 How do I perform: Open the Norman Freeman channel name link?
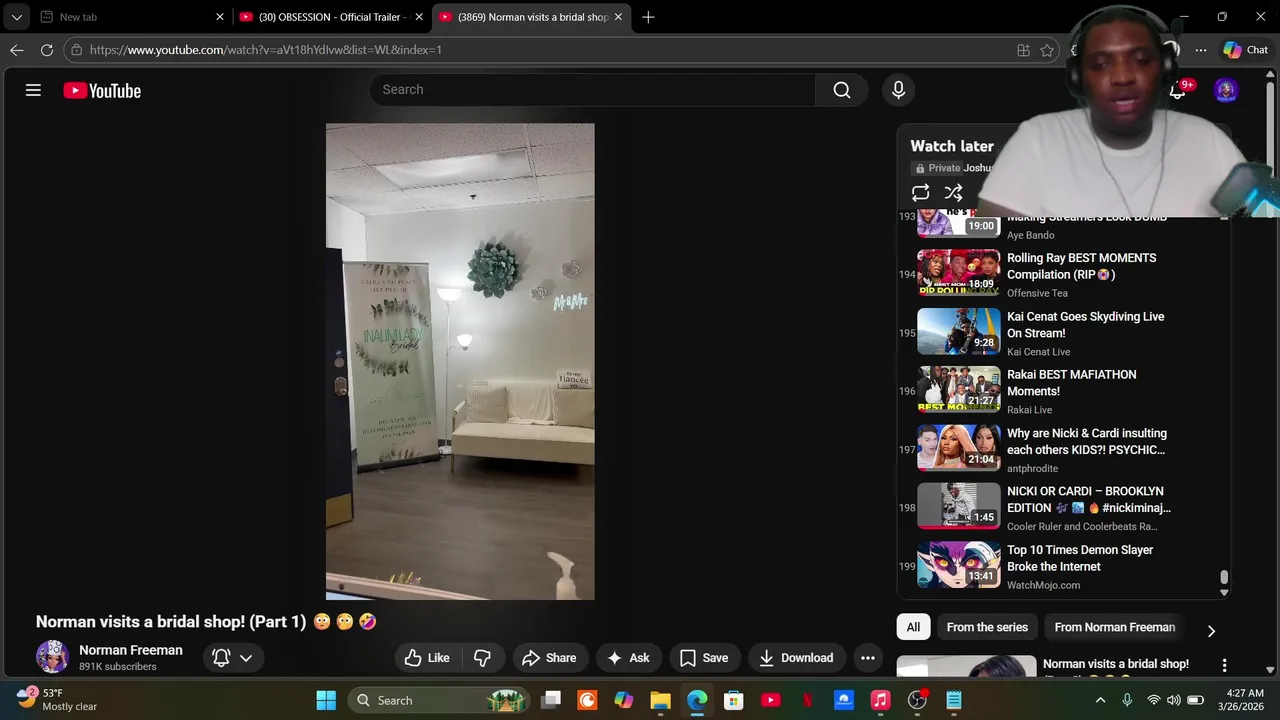[x=131, y=650]
